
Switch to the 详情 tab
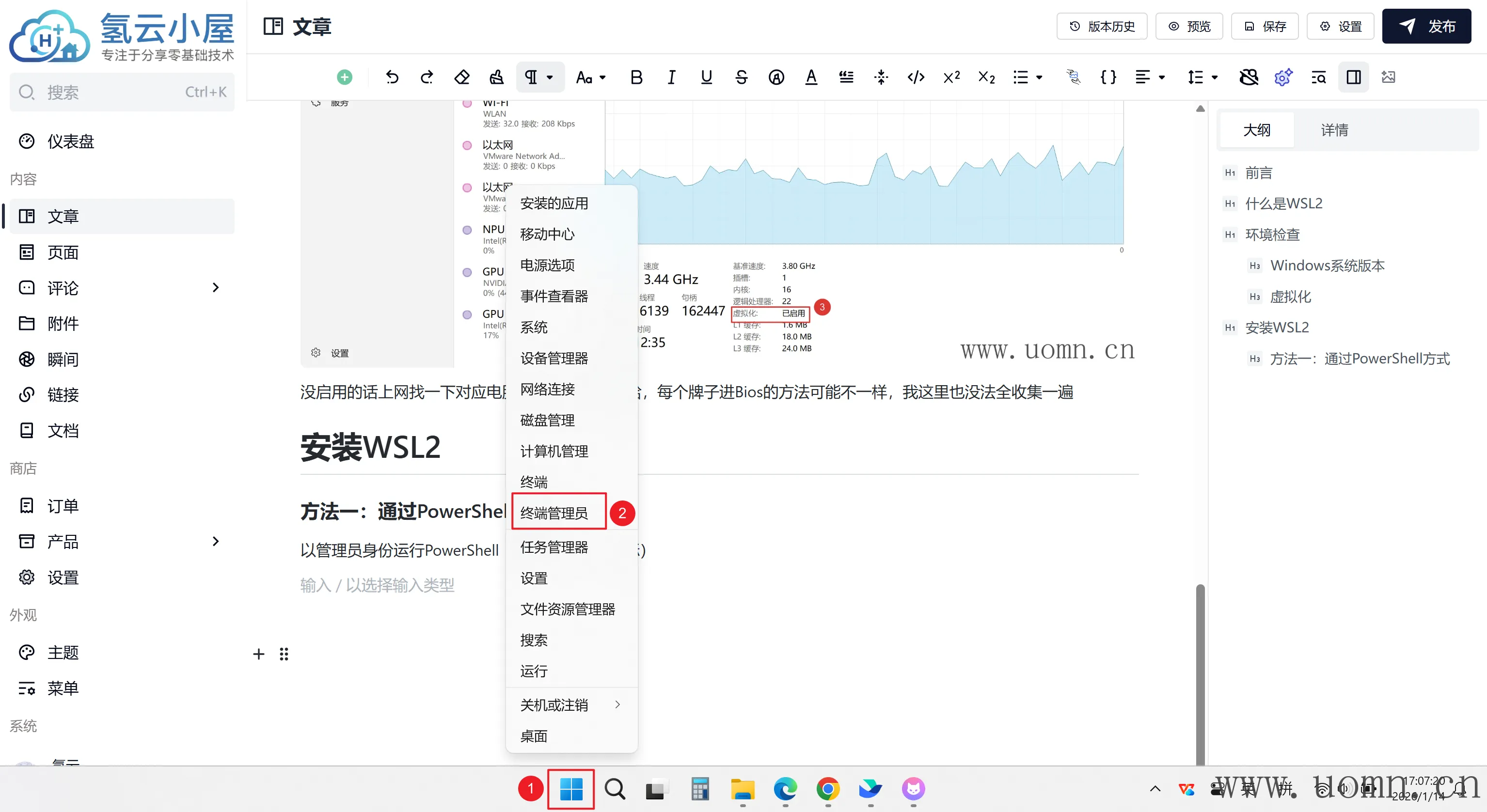(x=1334, y=130)
